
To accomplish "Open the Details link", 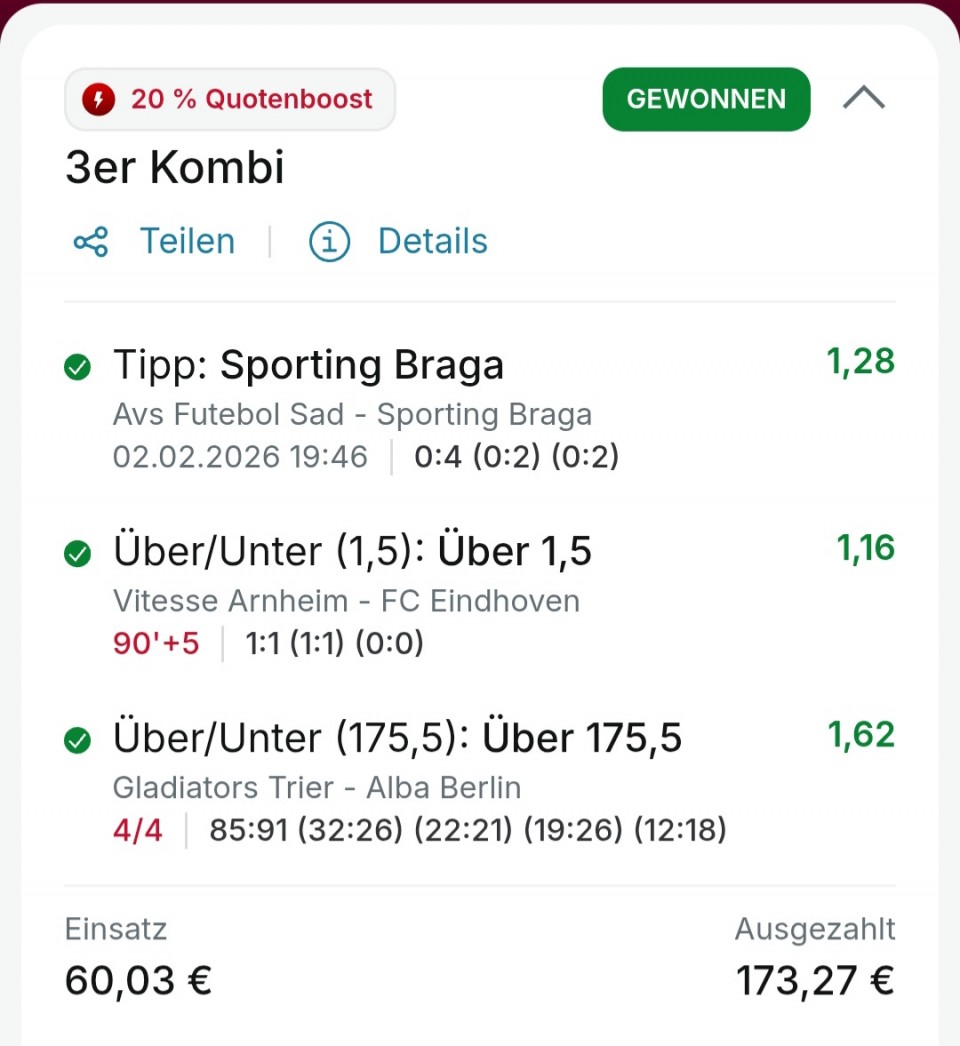I will pos(432,242).
